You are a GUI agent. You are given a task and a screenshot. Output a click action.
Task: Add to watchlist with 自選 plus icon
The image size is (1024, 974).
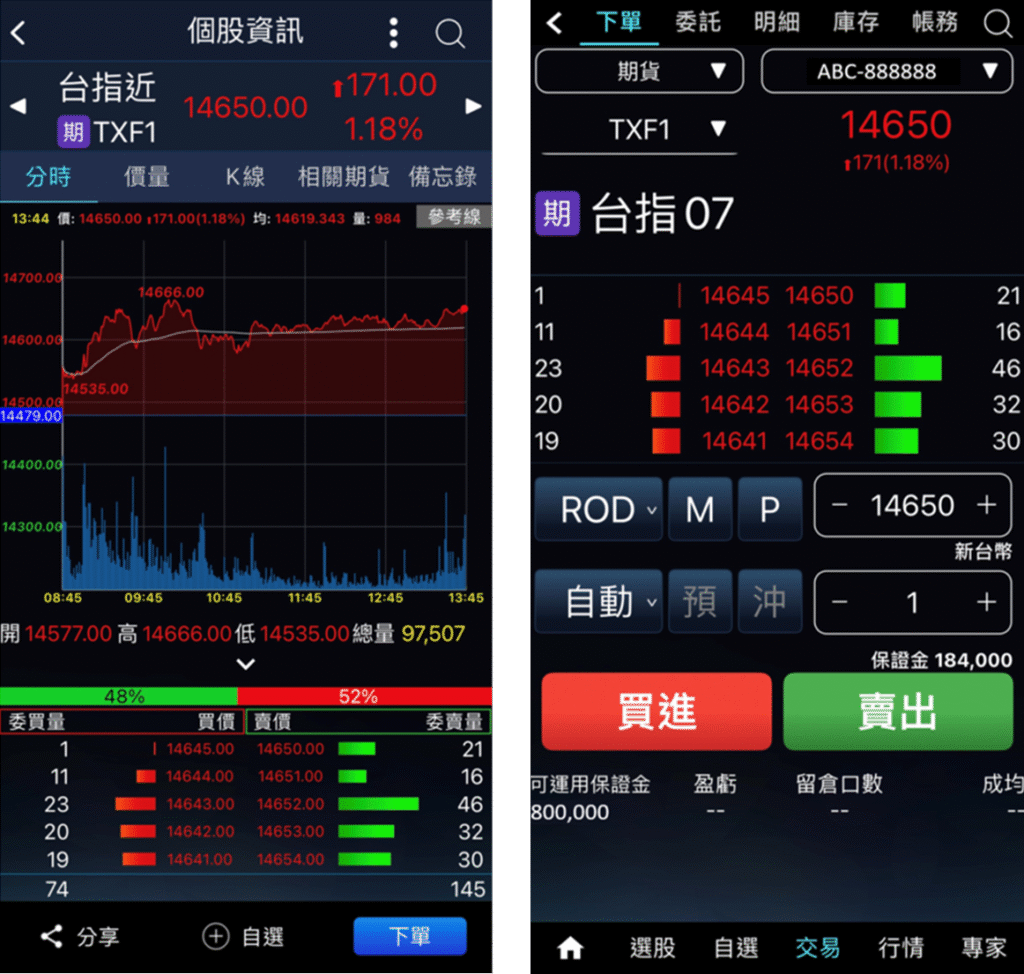pyautogui.click(x=216, y=937)
